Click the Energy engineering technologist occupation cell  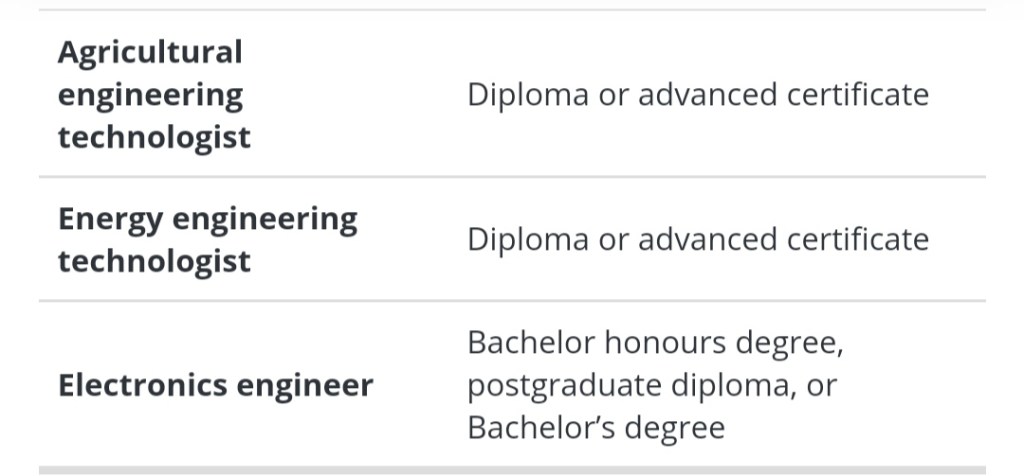207,240
